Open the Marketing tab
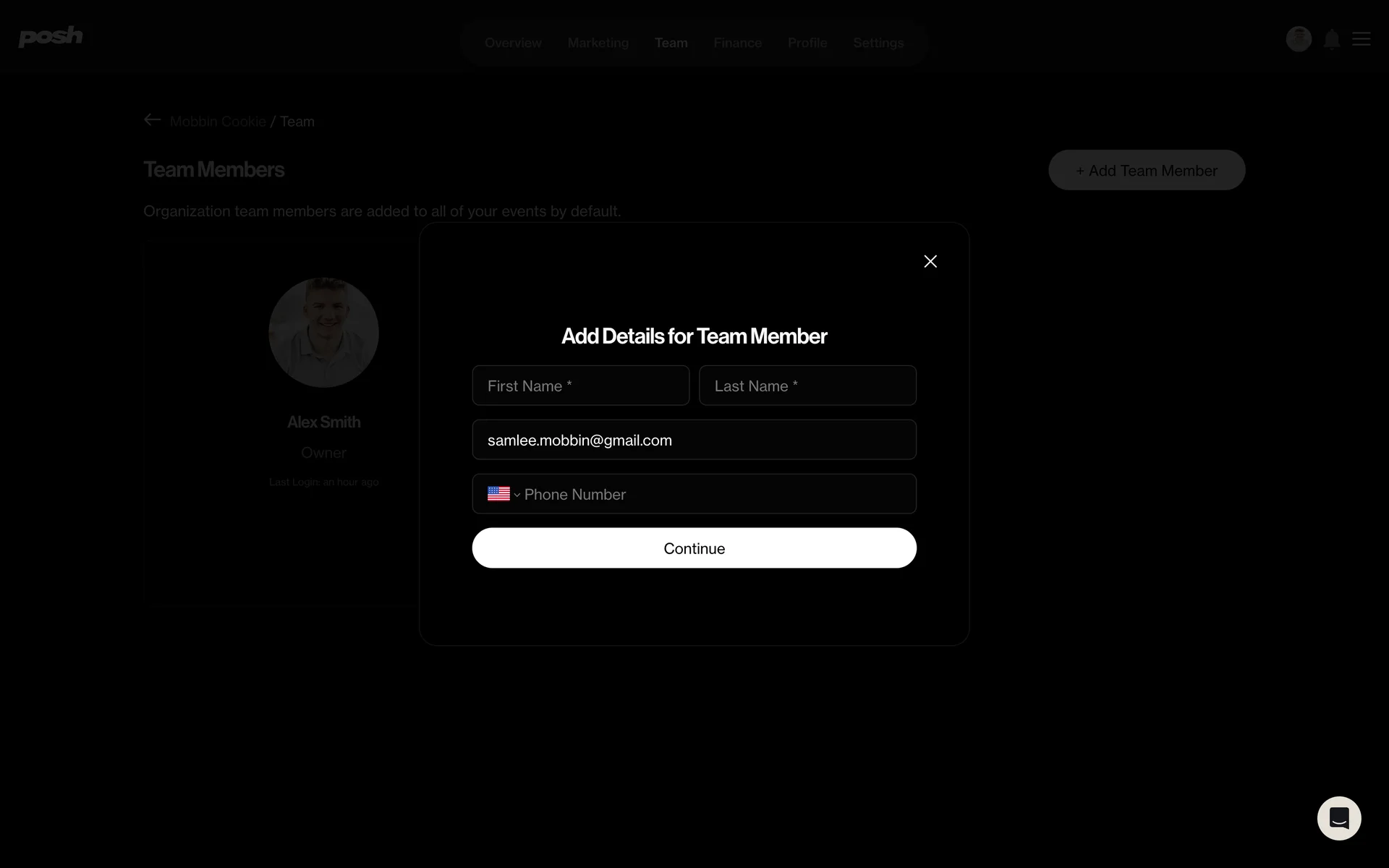The height and width of the screenshot is (868, 1389). pyautogui.click(x=598, y=43)
